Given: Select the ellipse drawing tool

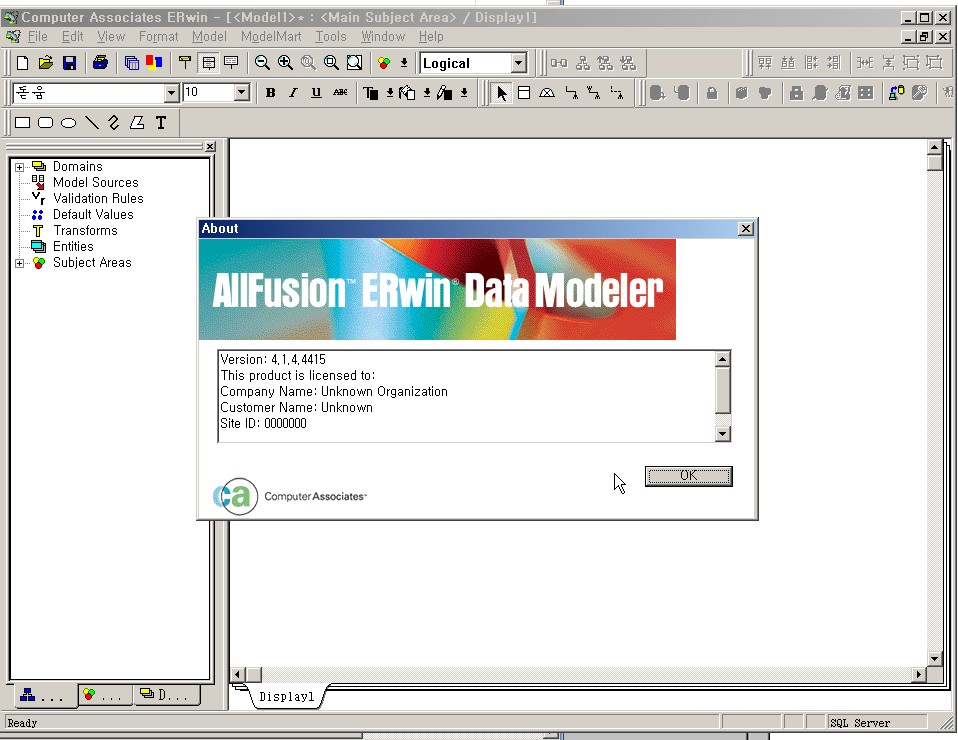Looking at the screenshot, I should coord(68,123).
